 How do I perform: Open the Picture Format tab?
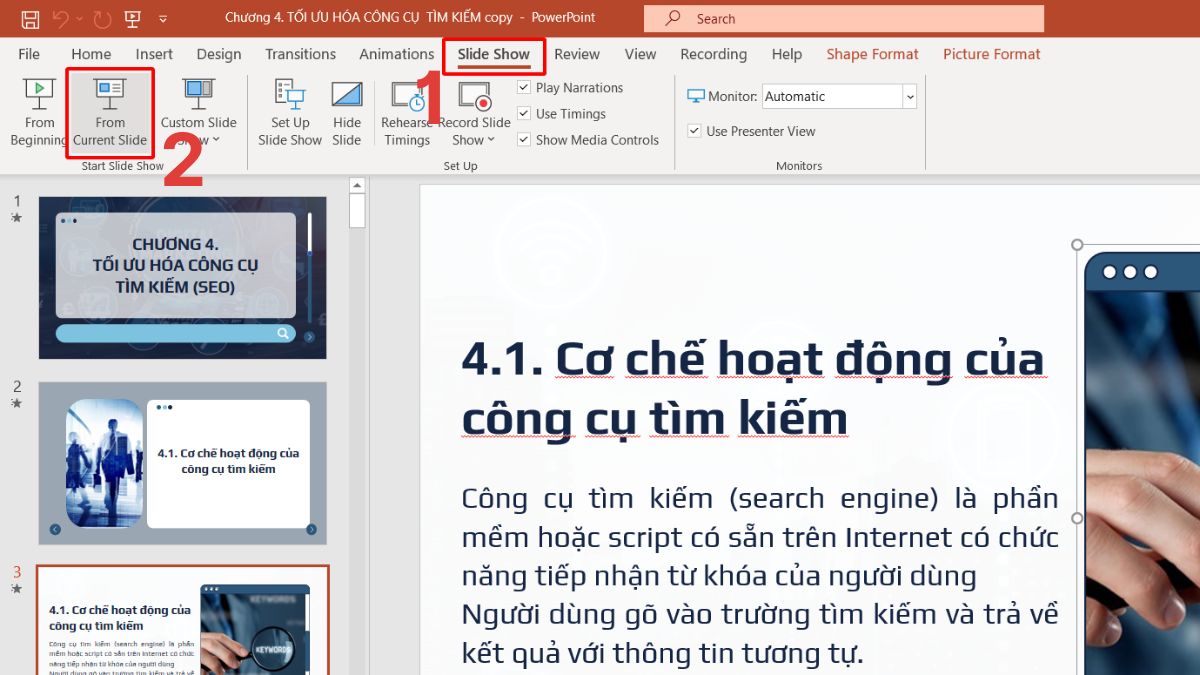(991, 54)
